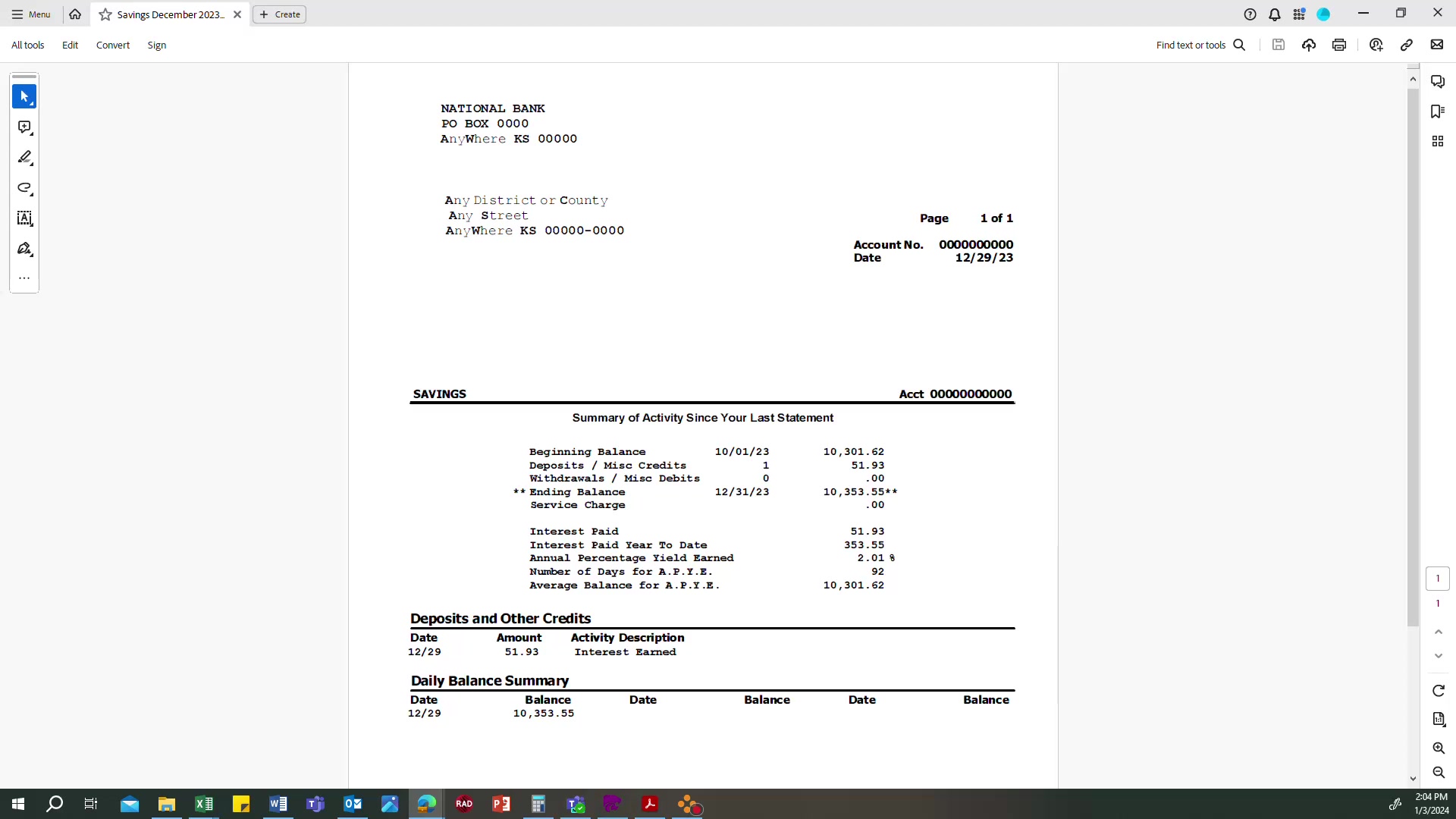Image resolution: width=1456 pixels, height=819 pixels.
Task: Show the page thumbnails panel
Action: pyautogui.click(x=1439, y=141)
